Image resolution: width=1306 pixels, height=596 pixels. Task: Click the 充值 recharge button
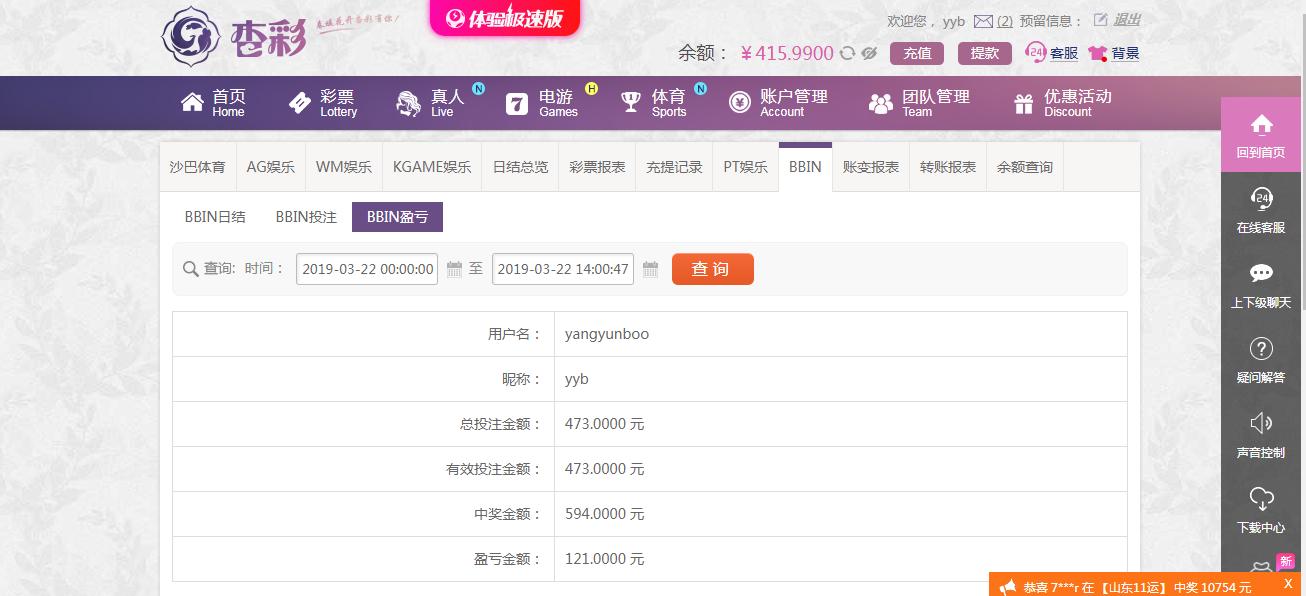tap(917, 53)
